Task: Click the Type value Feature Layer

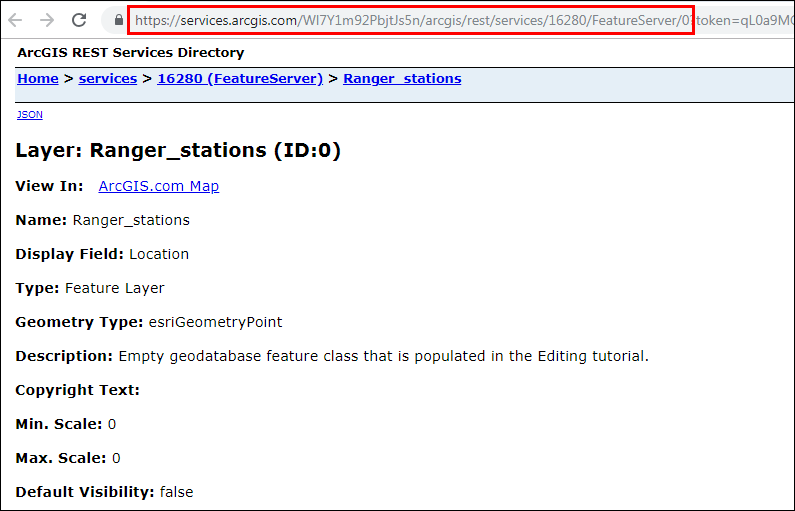Action: (115, 288)
